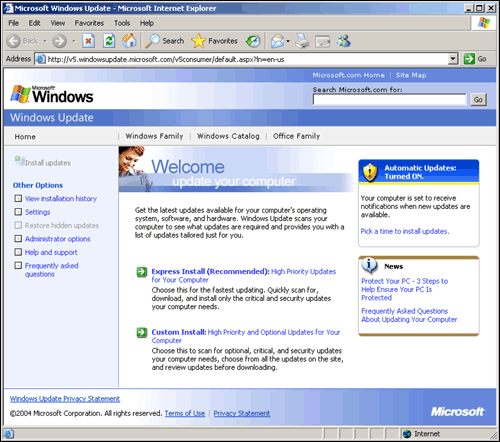
Task: Click the Terms of Use link
Action: [185, 413]
